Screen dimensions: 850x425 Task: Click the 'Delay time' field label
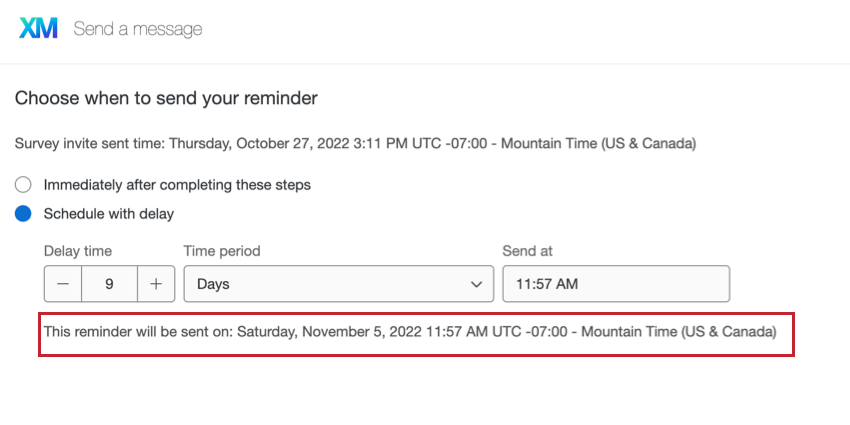pyautogui.click(x=78, y=251)
